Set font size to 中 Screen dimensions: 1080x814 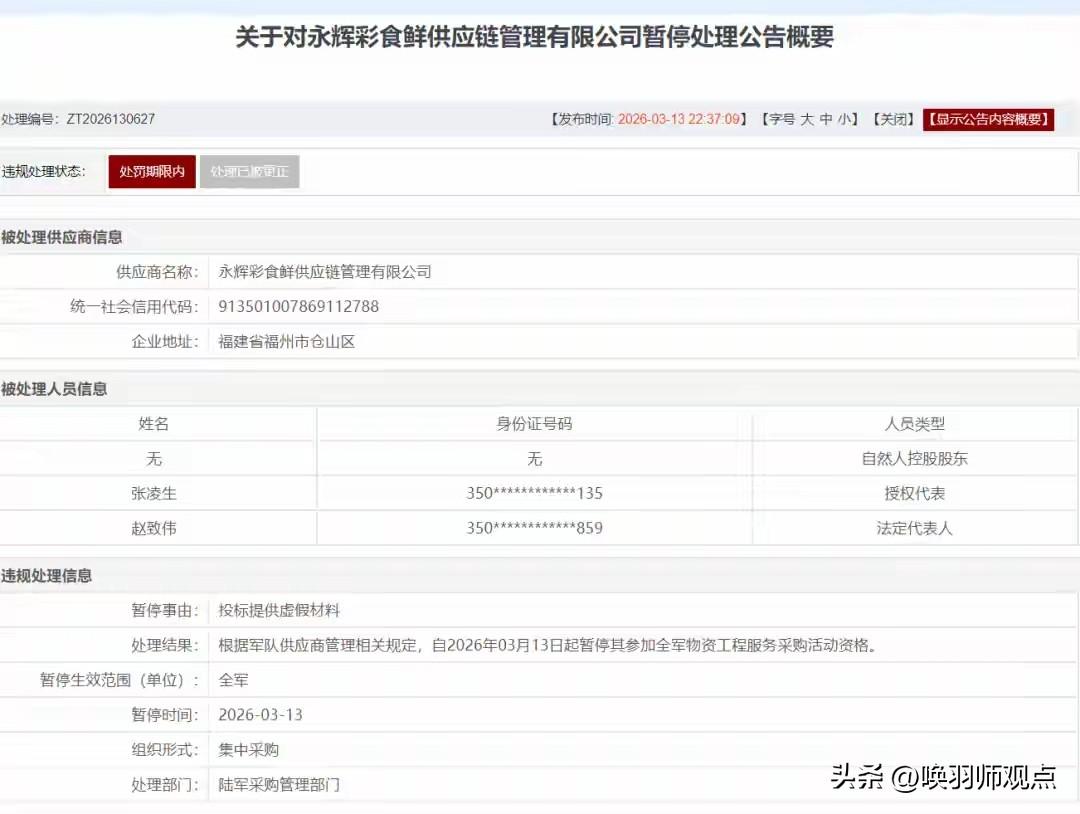[826, 119]
